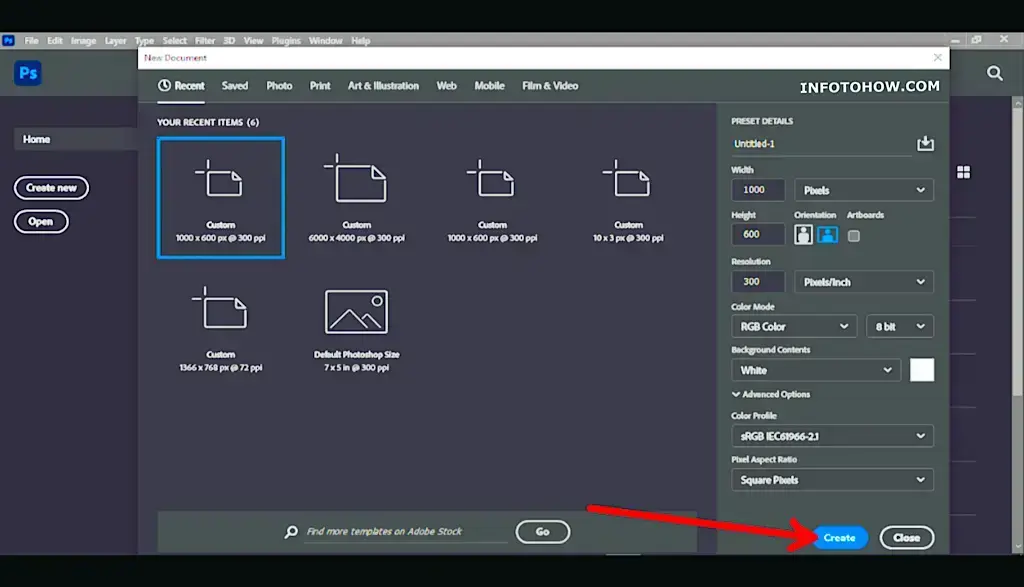Select the Default Photoshop Size preset

(x=357, y=330)
